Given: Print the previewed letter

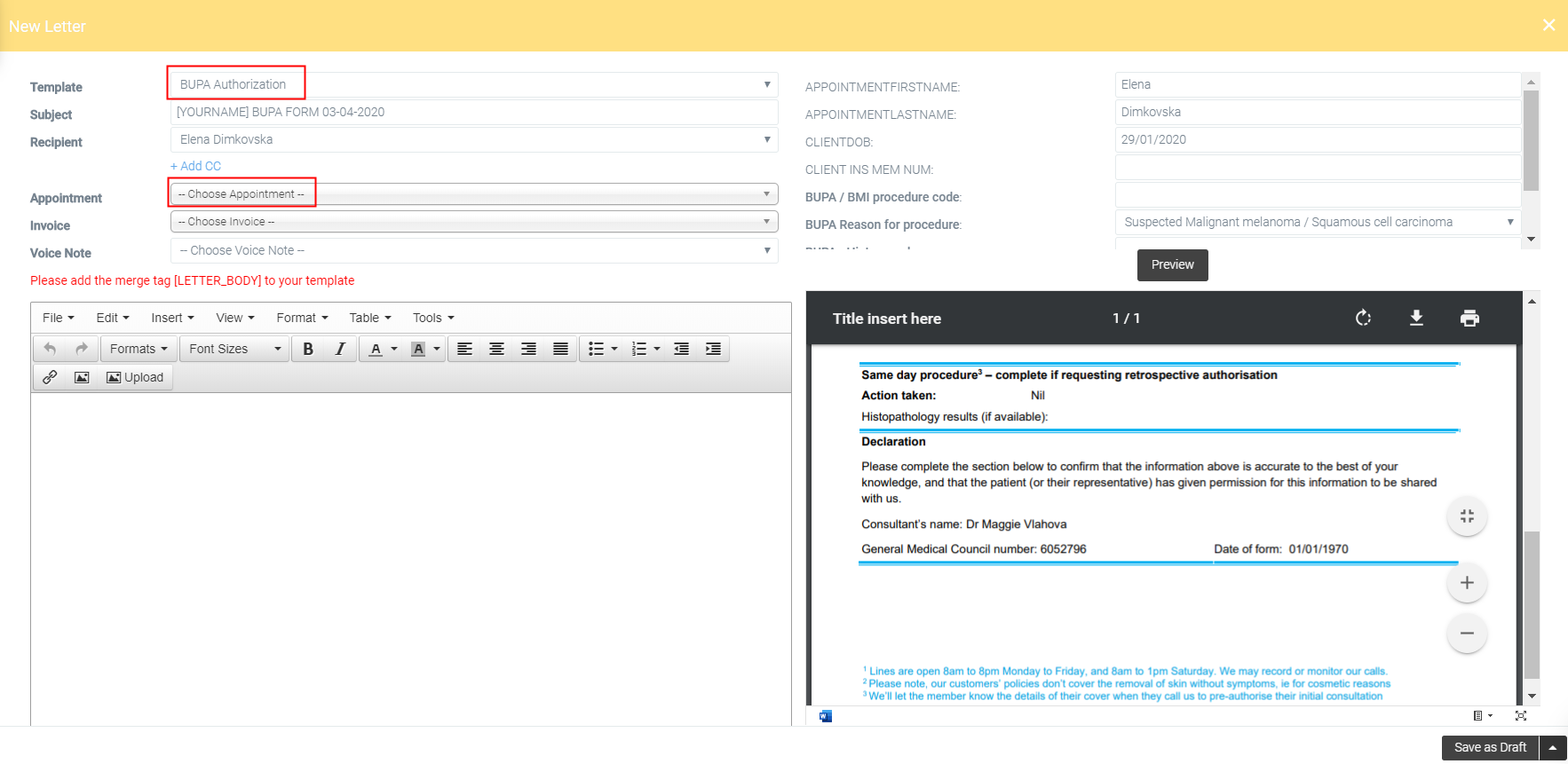Looking at the screenshot, I should tap(1469, 318).
